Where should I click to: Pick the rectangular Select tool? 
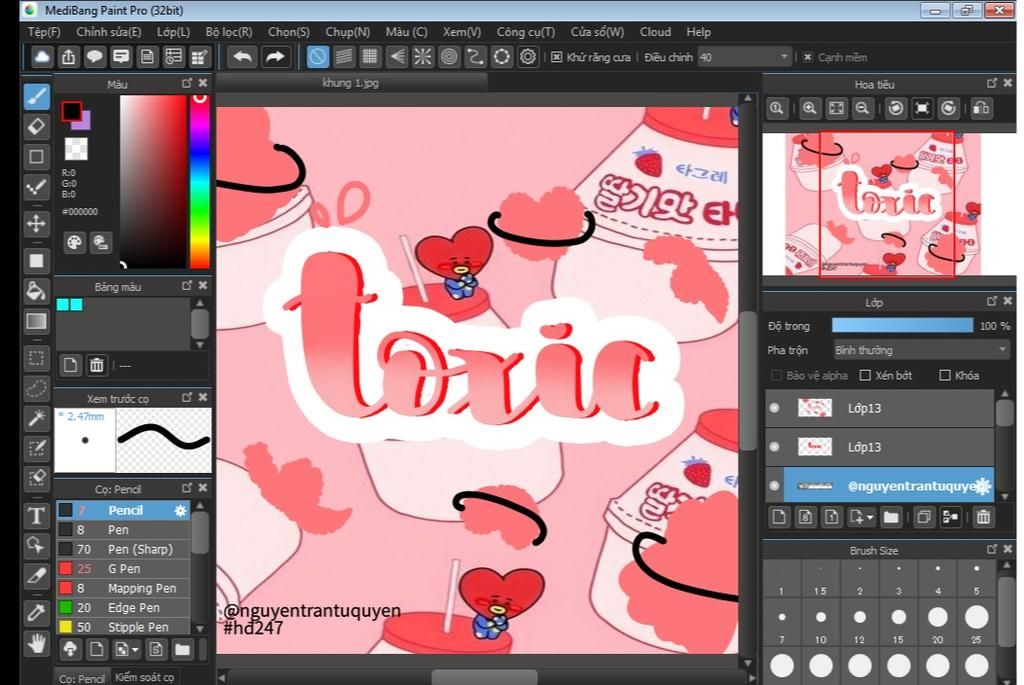37,358
